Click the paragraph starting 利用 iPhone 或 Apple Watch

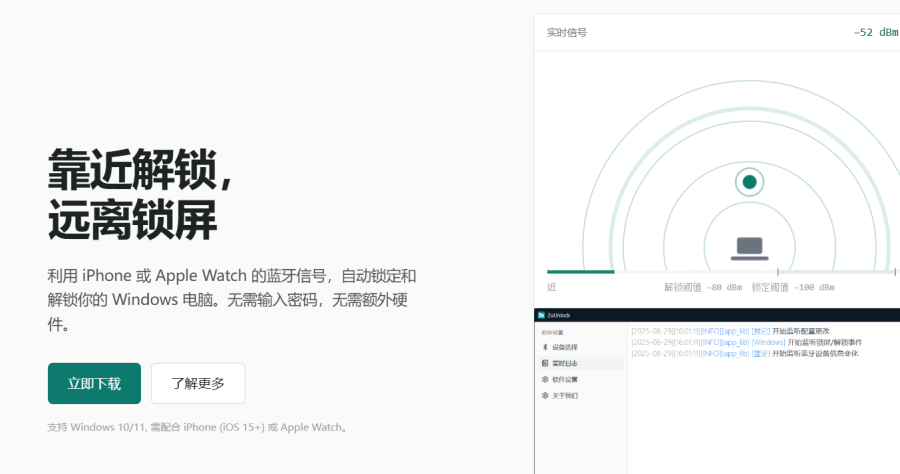(x=232, y=300)
